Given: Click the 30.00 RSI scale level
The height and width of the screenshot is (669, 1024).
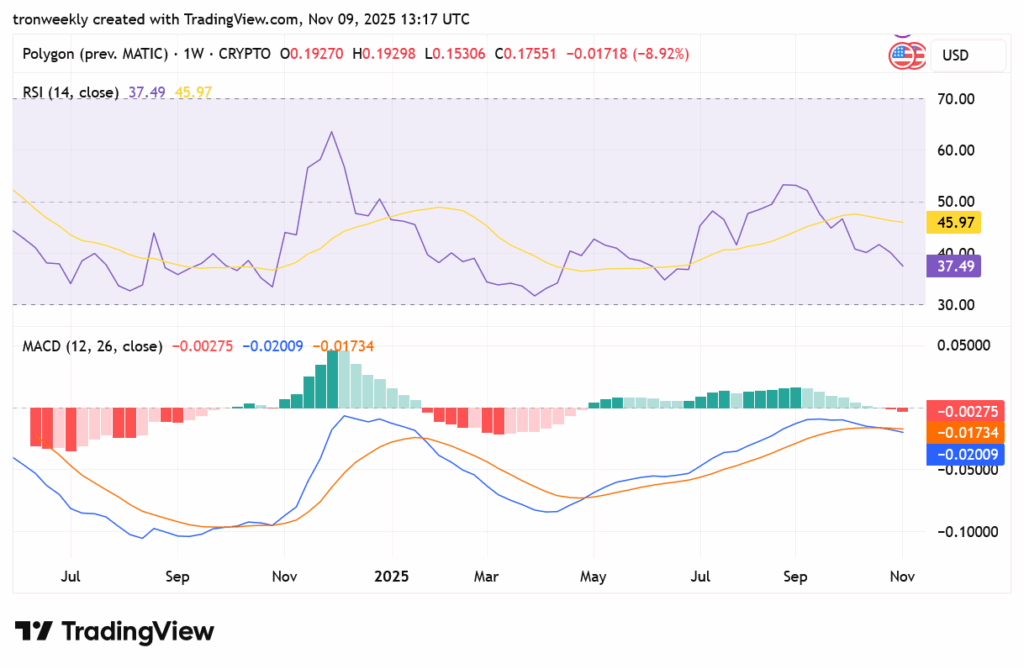Looking at the screenshot, I should [956, 305].
